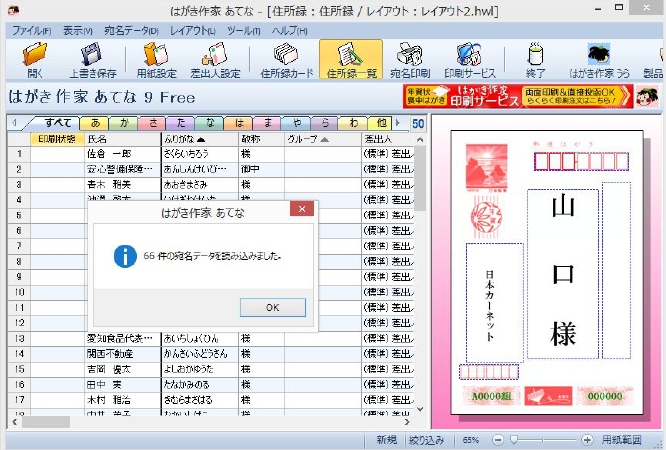Click the 敬称 column header
Viewport: 666px width, 450px height.
(x=261, y=139)
